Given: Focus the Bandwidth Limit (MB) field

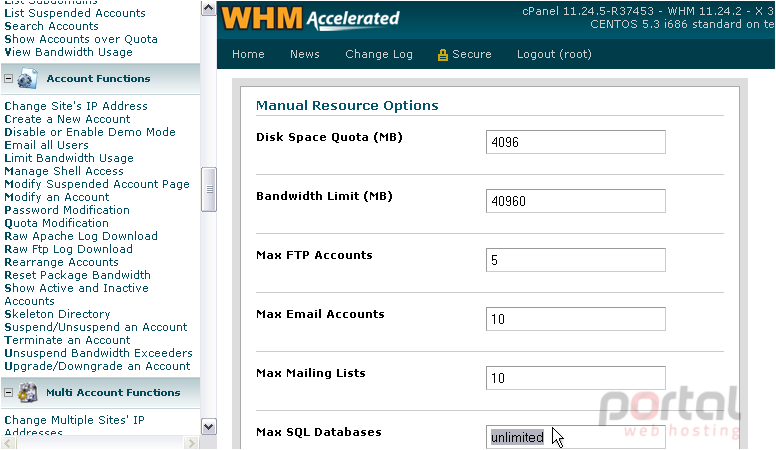Looking at the screenshot, I should 576,201.
